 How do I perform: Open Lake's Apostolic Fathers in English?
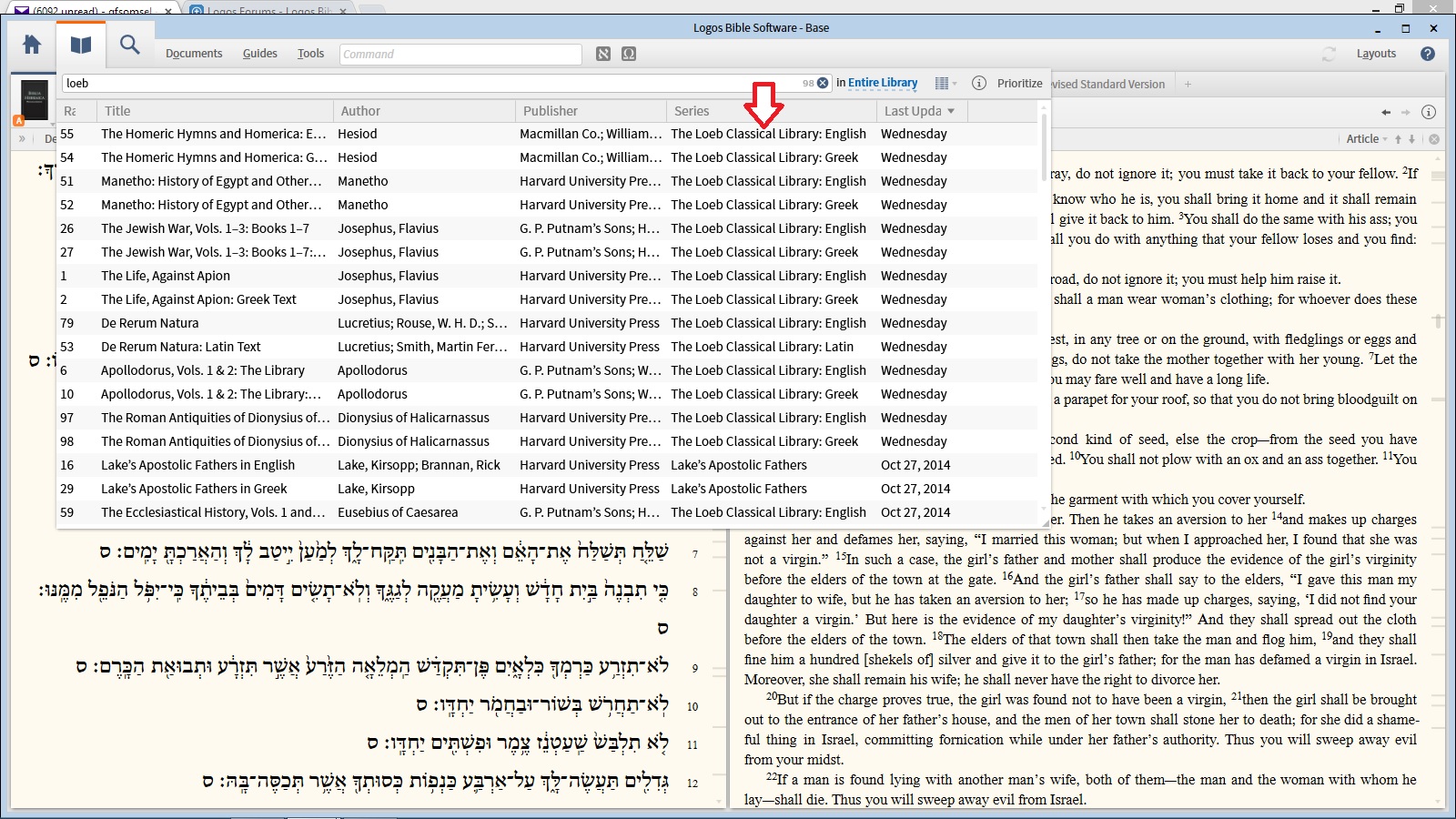click(547, 465)
